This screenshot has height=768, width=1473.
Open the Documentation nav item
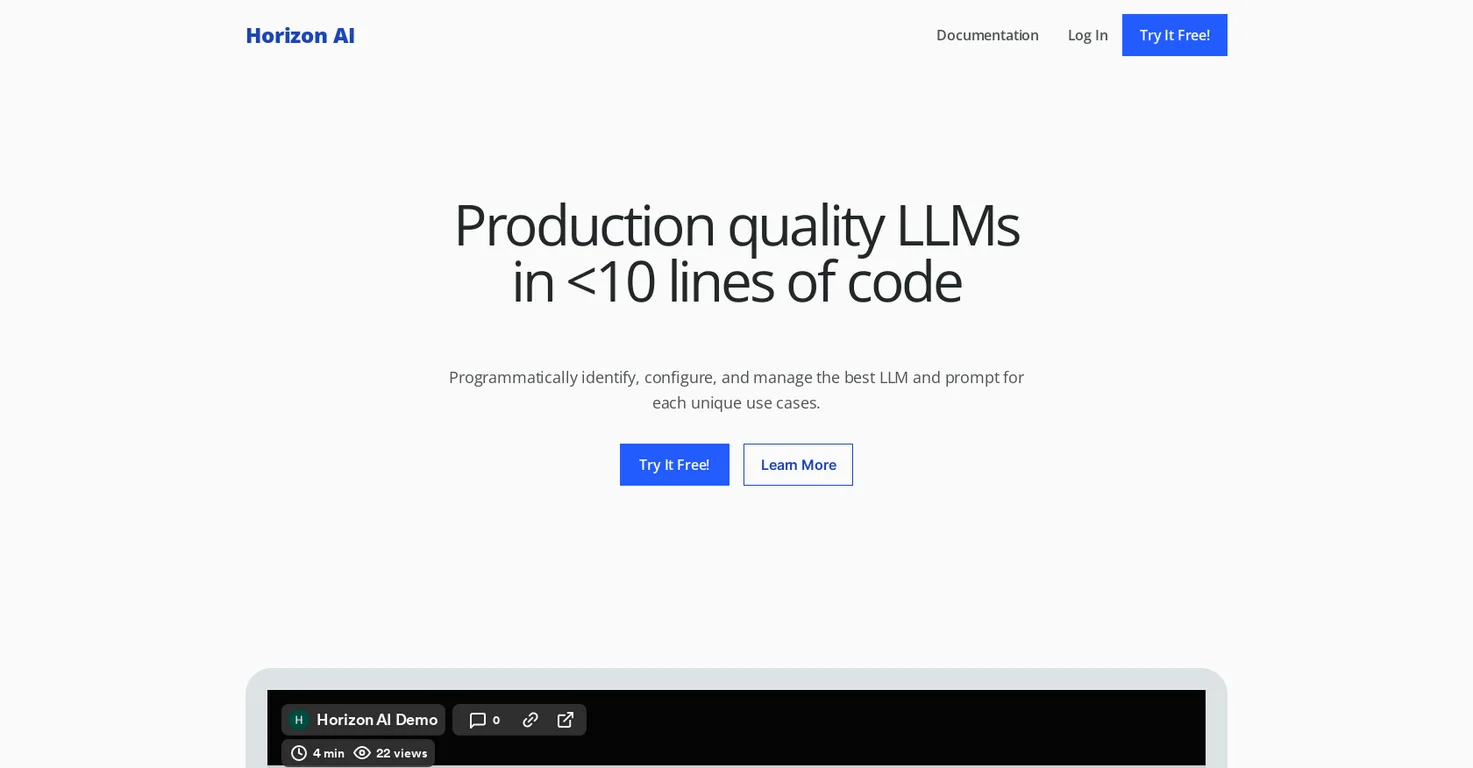(x=987, y=35)
